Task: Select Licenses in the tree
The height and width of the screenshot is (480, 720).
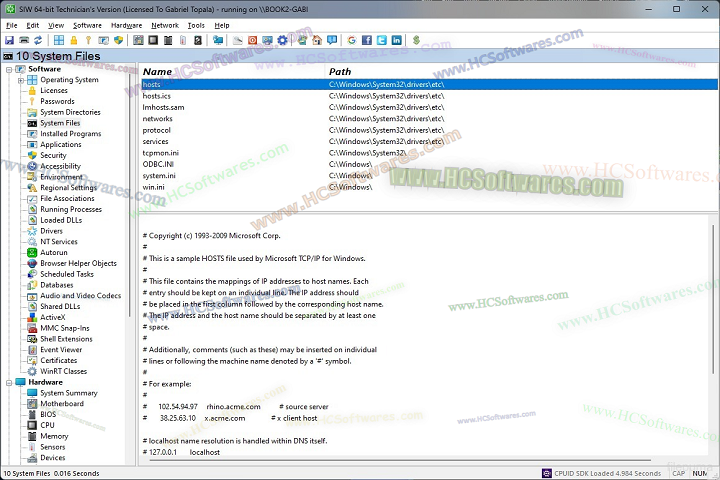Action: [x=54, y=90]
